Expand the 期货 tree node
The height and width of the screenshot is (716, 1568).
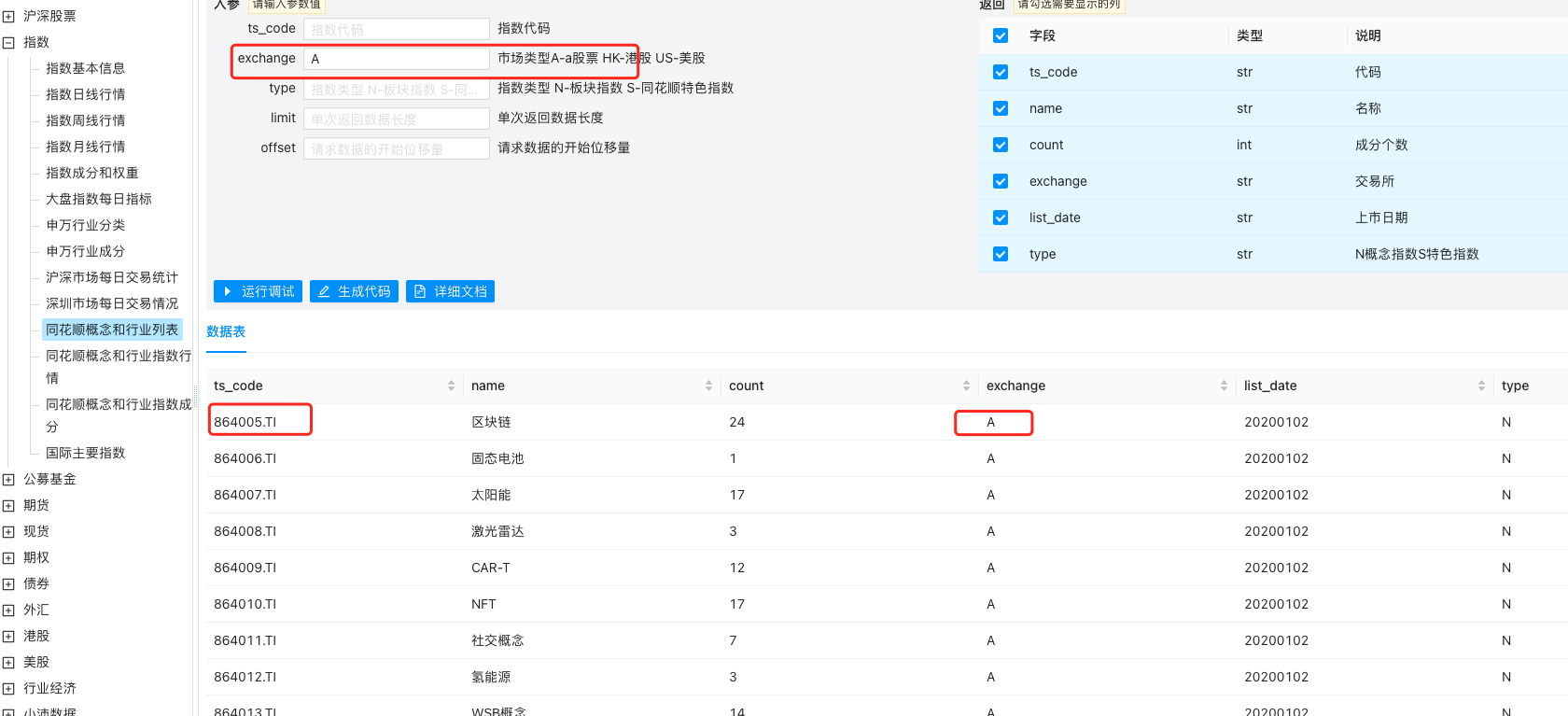[8, 505]
